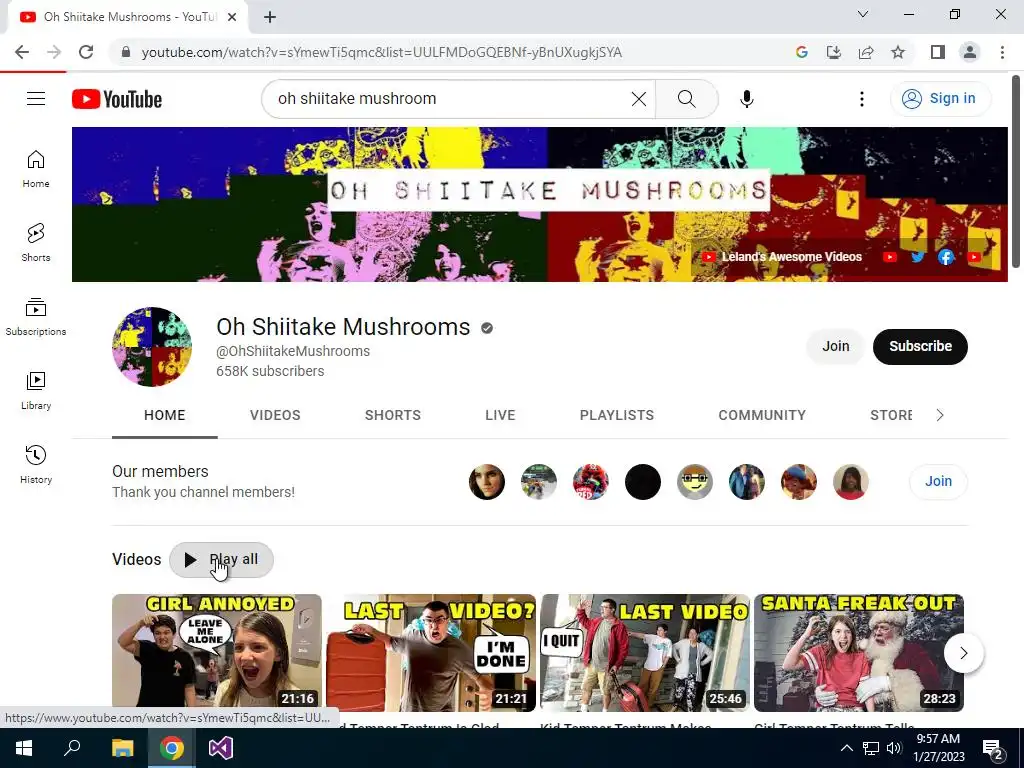Click the taskbar volume icon

coord(893,748)
